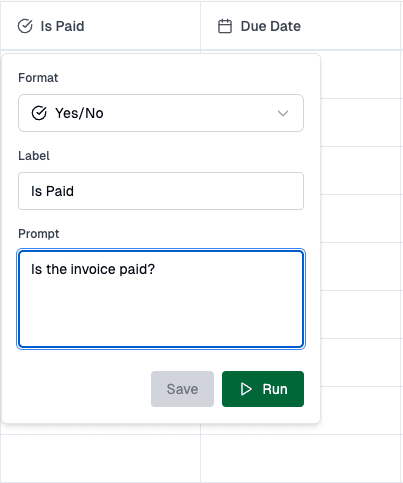Click the Yes/No text in Format box
403x483 pixels.
(x=79, y=113)
